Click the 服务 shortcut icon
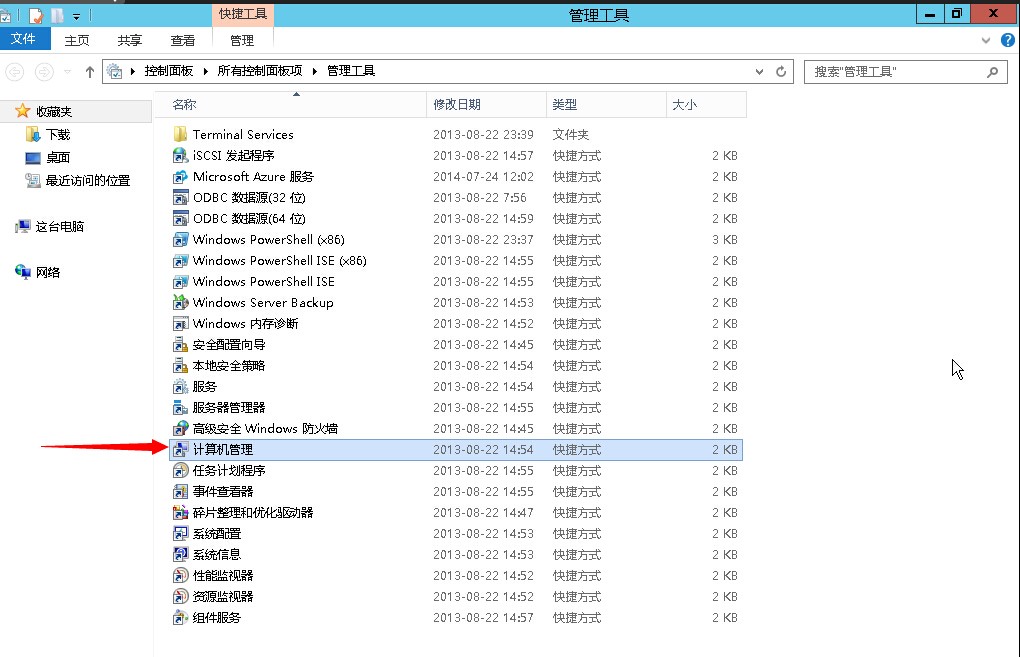1020x657 pixels. tap(181, 387)
